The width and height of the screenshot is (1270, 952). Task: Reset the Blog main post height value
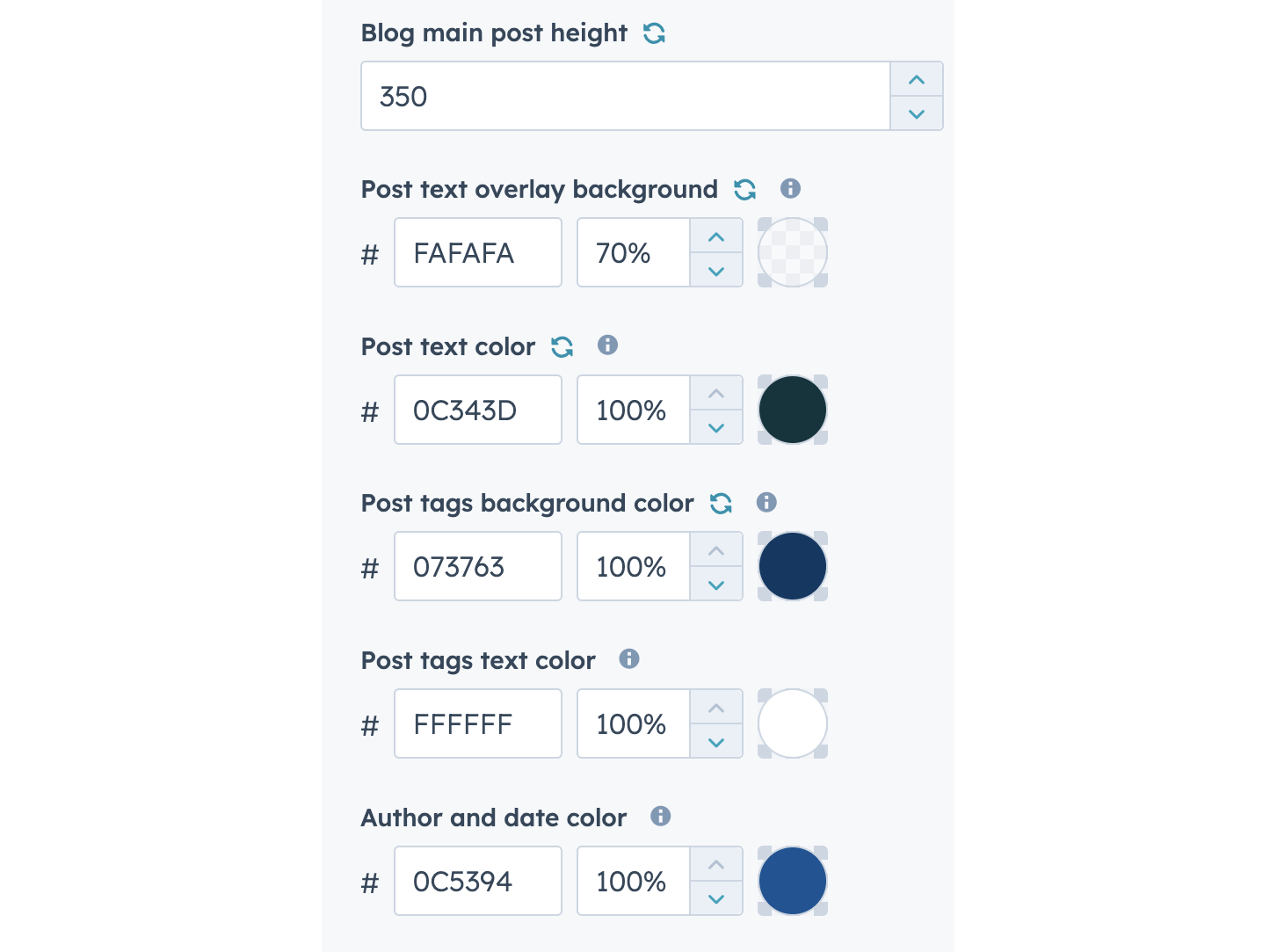coord(656,32)
